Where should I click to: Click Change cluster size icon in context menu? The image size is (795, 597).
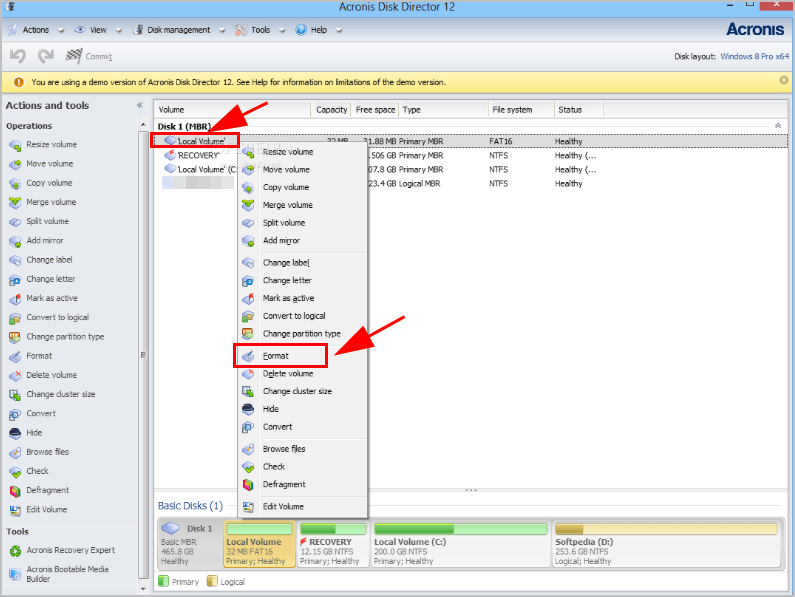[248, 392]
